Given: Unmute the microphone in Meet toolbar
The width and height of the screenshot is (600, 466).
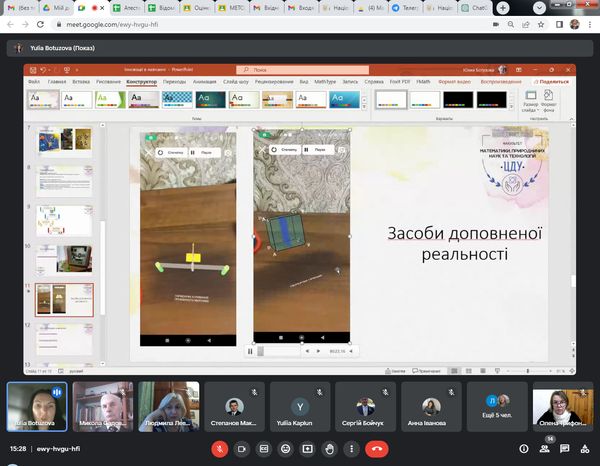Looking at the screenshot, I should [x=220, y=449].
